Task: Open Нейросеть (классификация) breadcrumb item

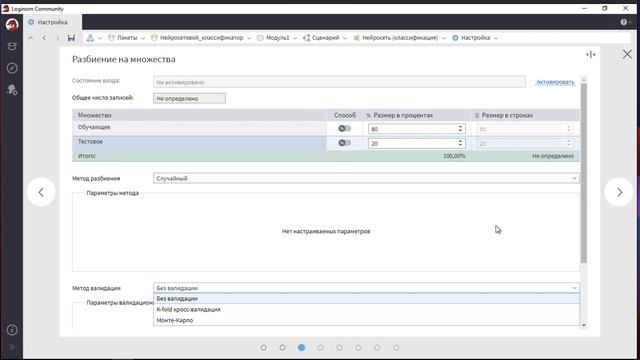Action: (x=400, y=38)
